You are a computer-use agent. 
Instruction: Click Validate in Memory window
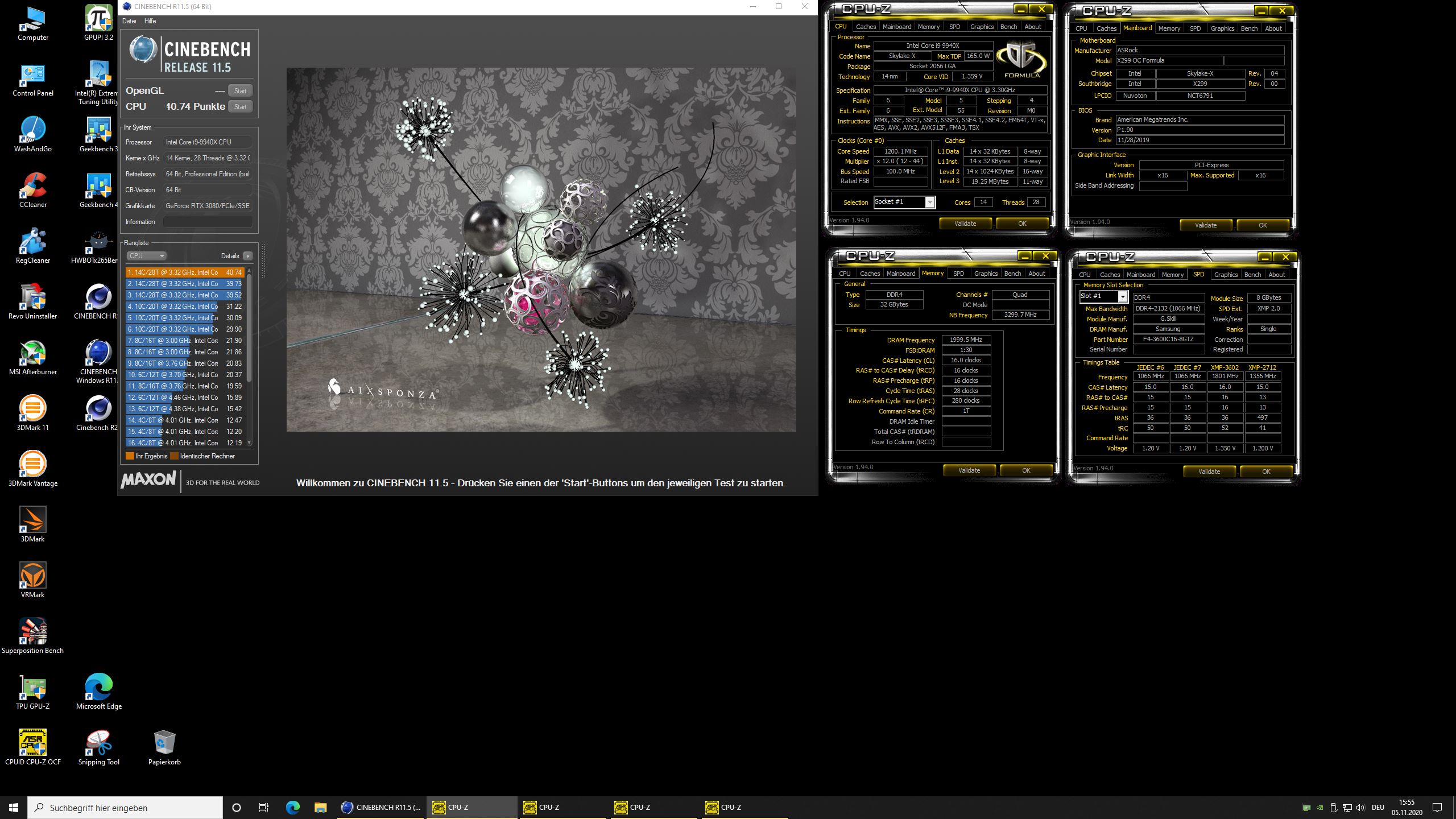[969, 470]
